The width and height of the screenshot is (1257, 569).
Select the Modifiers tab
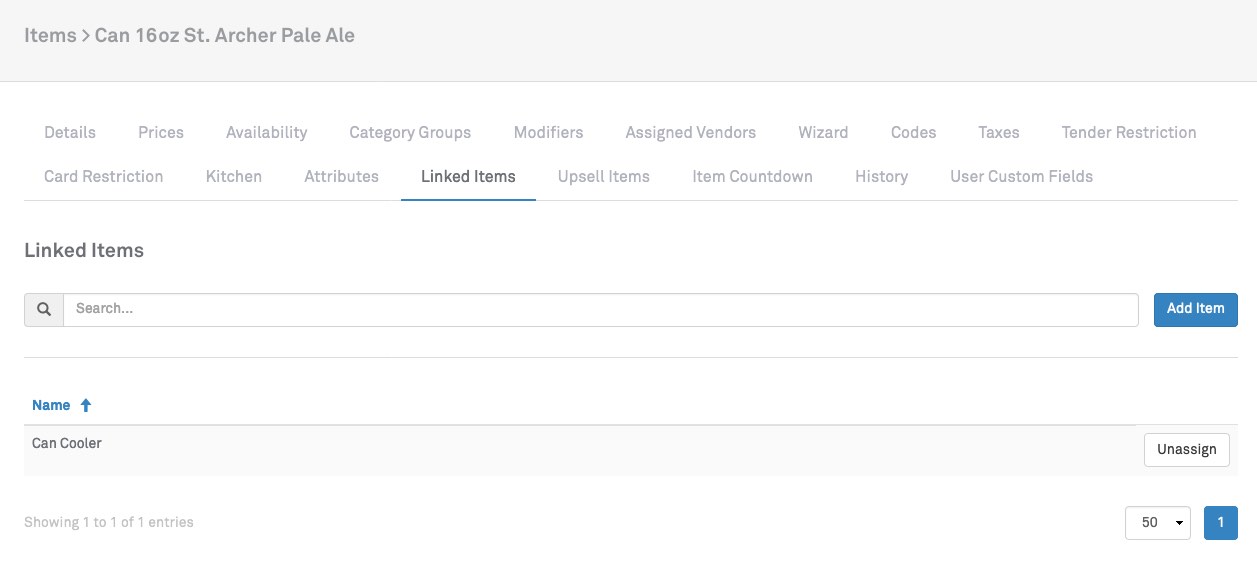(x=548, y=132)
